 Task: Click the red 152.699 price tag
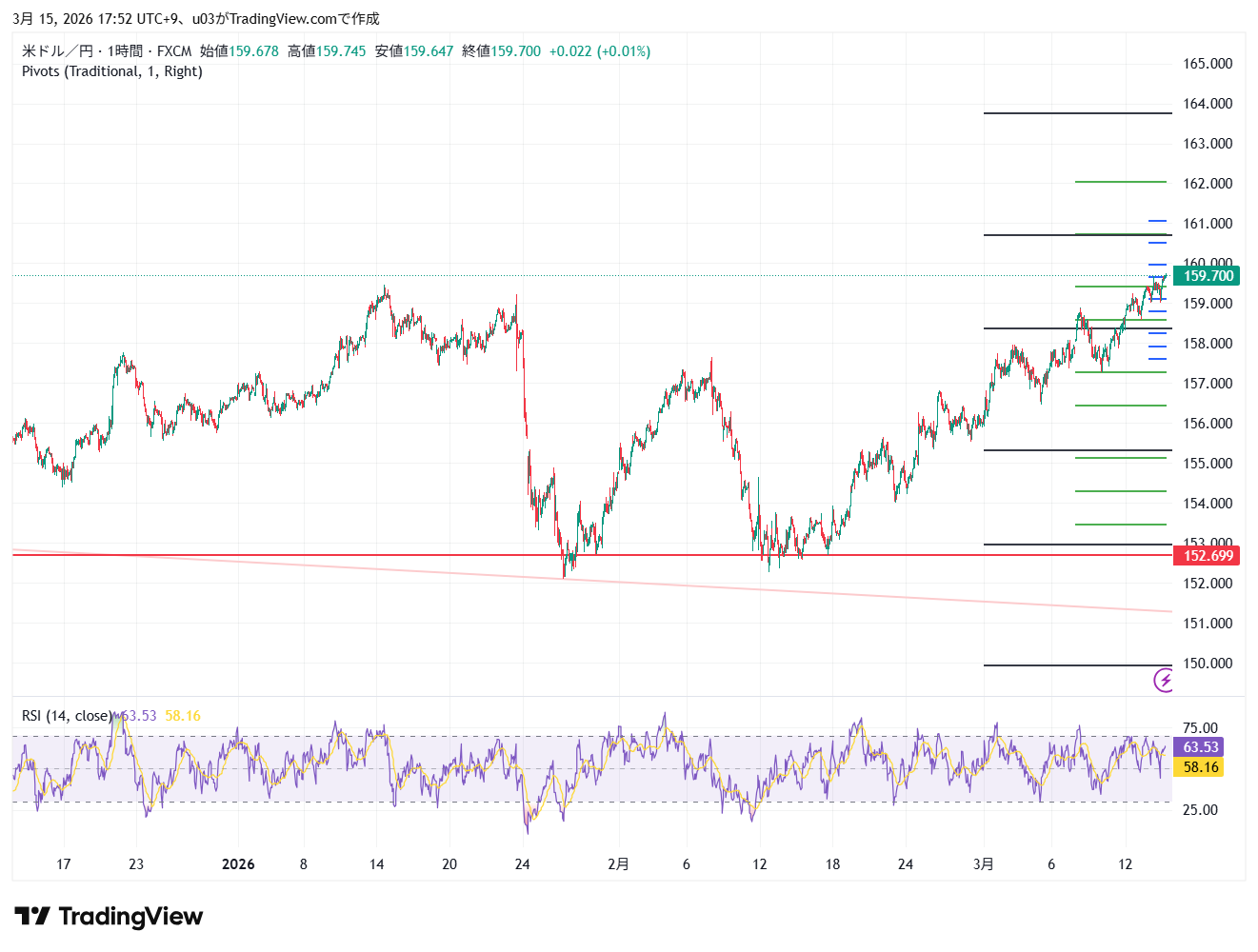[x=1207, y=556]
